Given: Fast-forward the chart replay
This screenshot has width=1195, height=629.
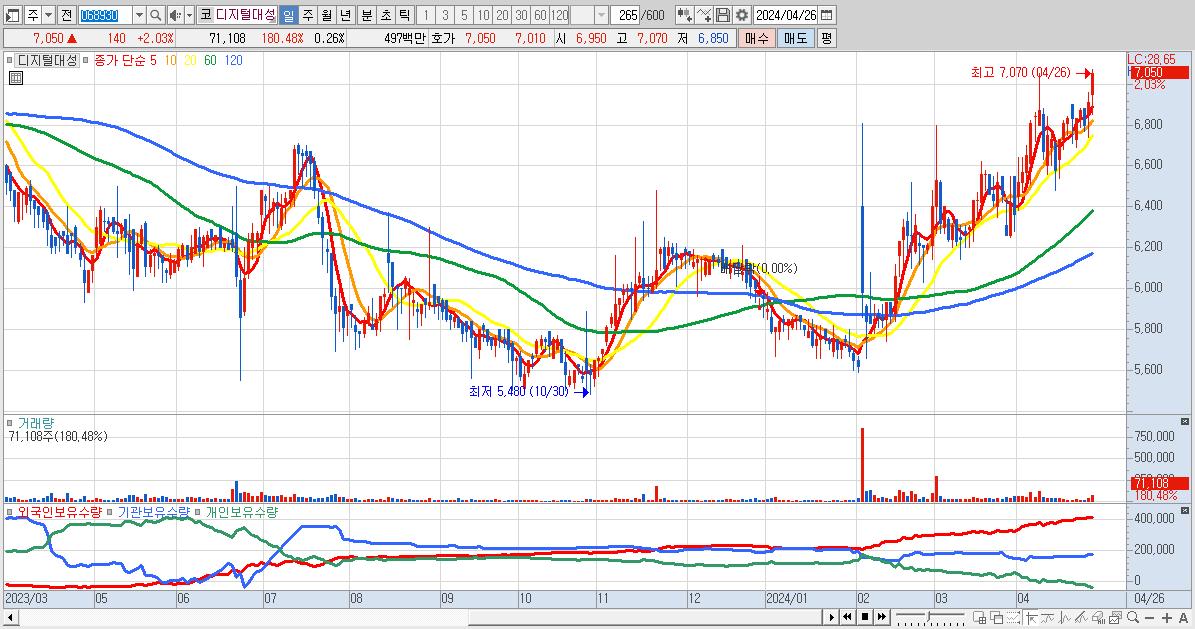Looking at the screenshot, I should tap(882, 617).
